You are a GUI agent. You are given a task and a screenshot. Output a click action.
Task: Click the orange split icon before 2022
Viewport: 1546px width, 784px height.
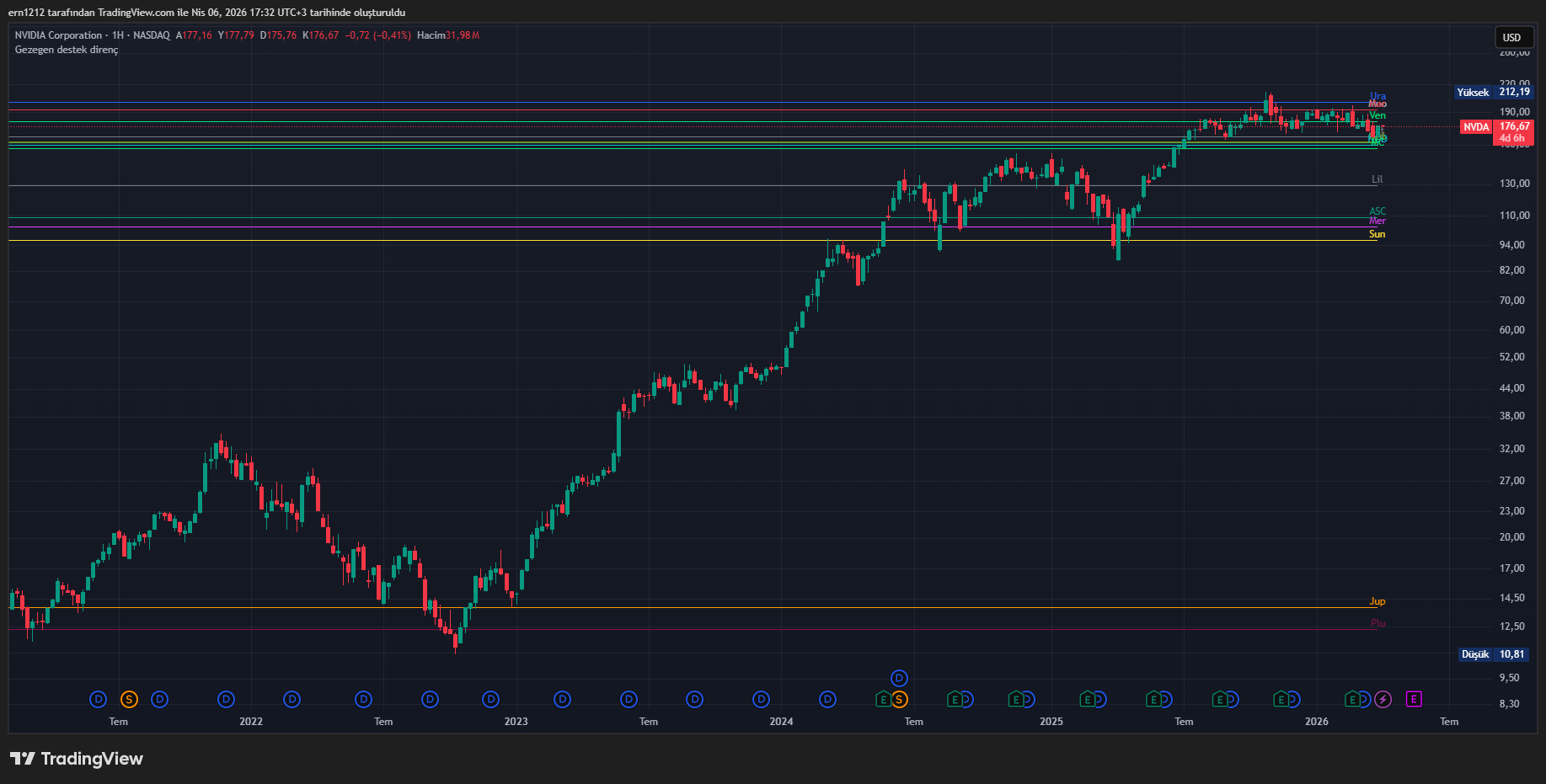129,699
